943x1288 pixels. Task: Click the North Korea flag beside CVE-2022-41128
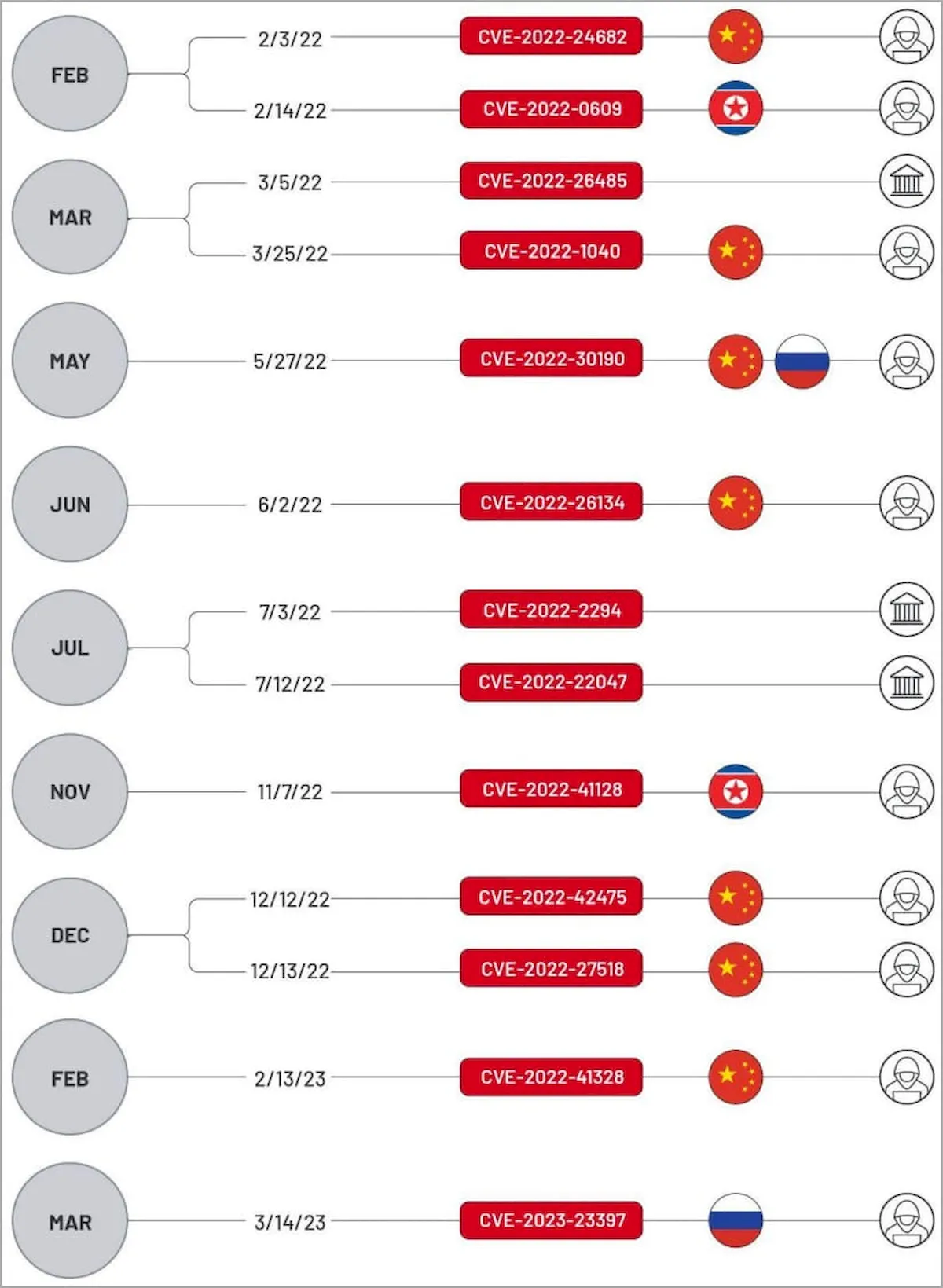click(736, 791)
